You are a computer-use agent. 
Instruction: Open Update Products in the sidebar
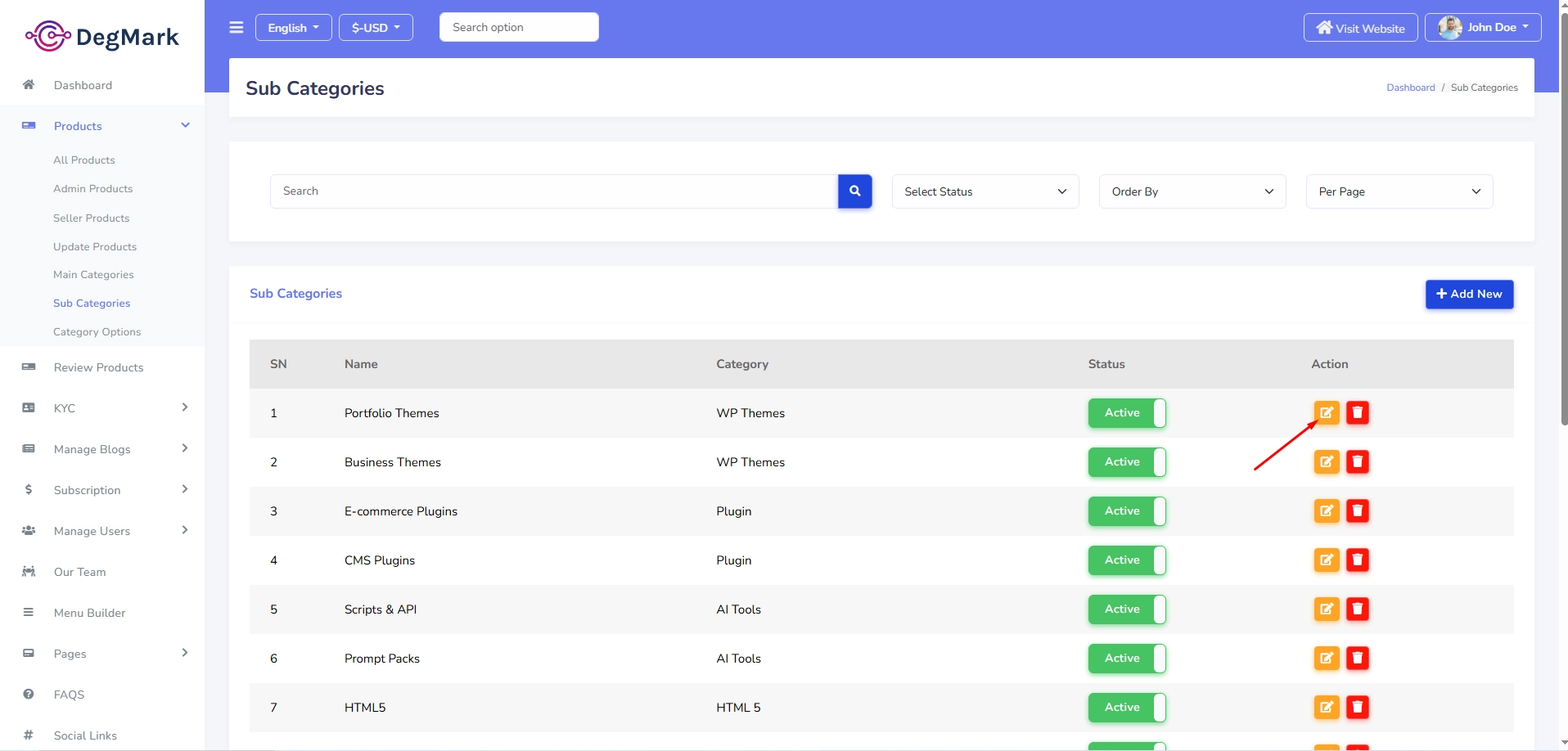tap(95, 246)
